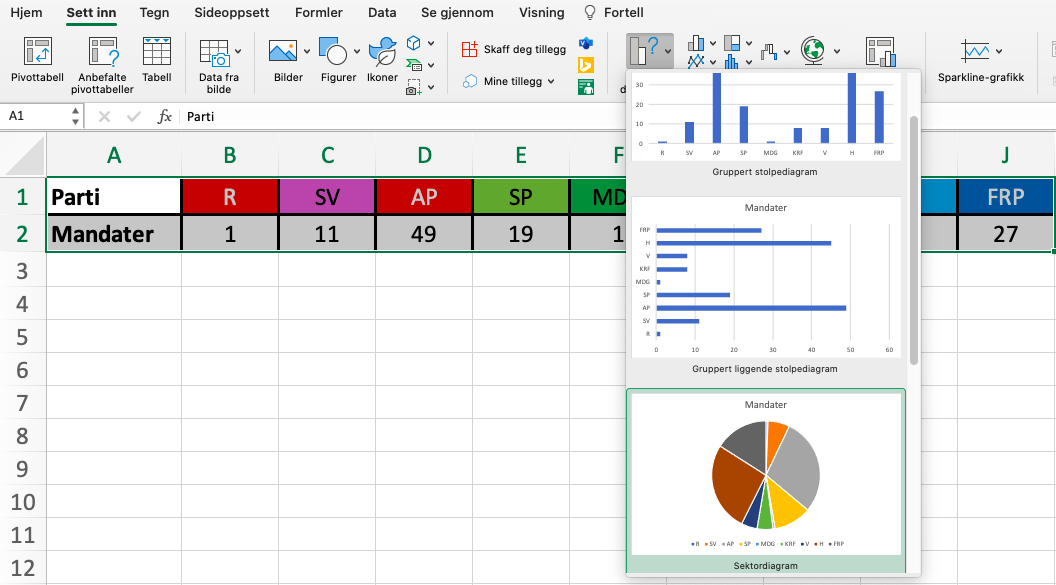The height and width of the screenshot is (585, 1056).
Task: Select Anbefalte pivottabeller
Action: pyautogui.click(x=101, y=60)
